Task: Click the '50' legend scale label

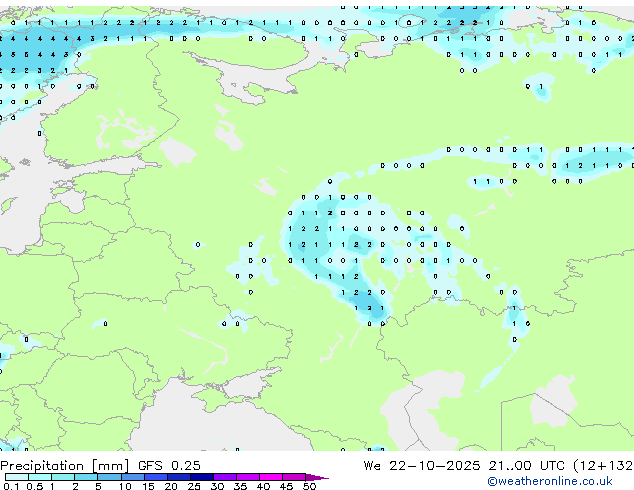Action: [309, 486]
